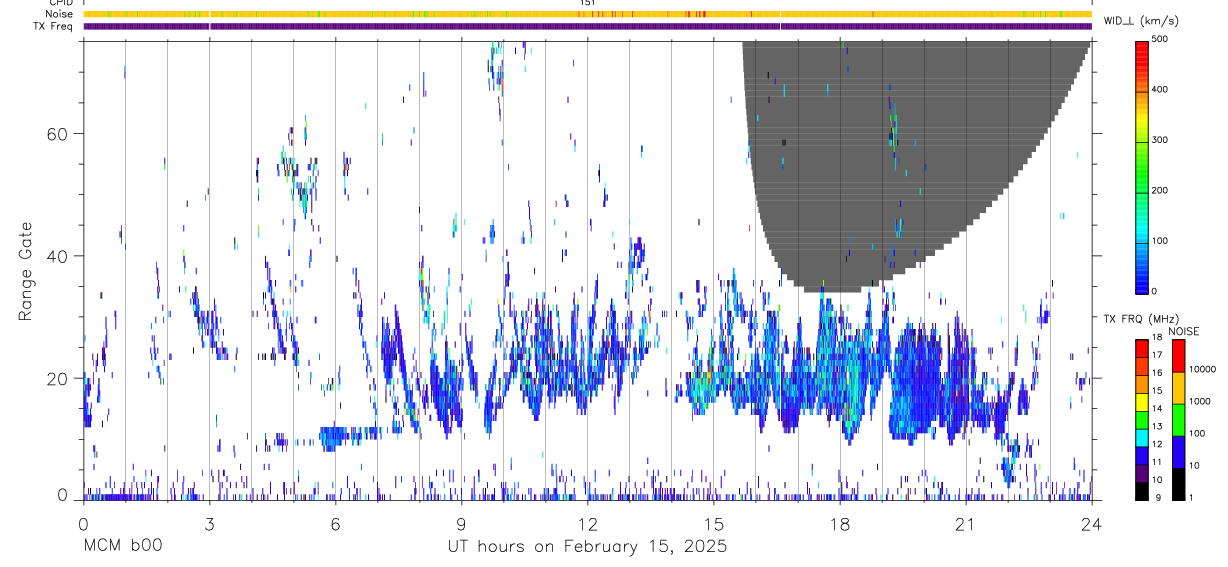
Task: Click the cyan swatch of the TX FRQ colorbar
Action: pos(1141,436)
